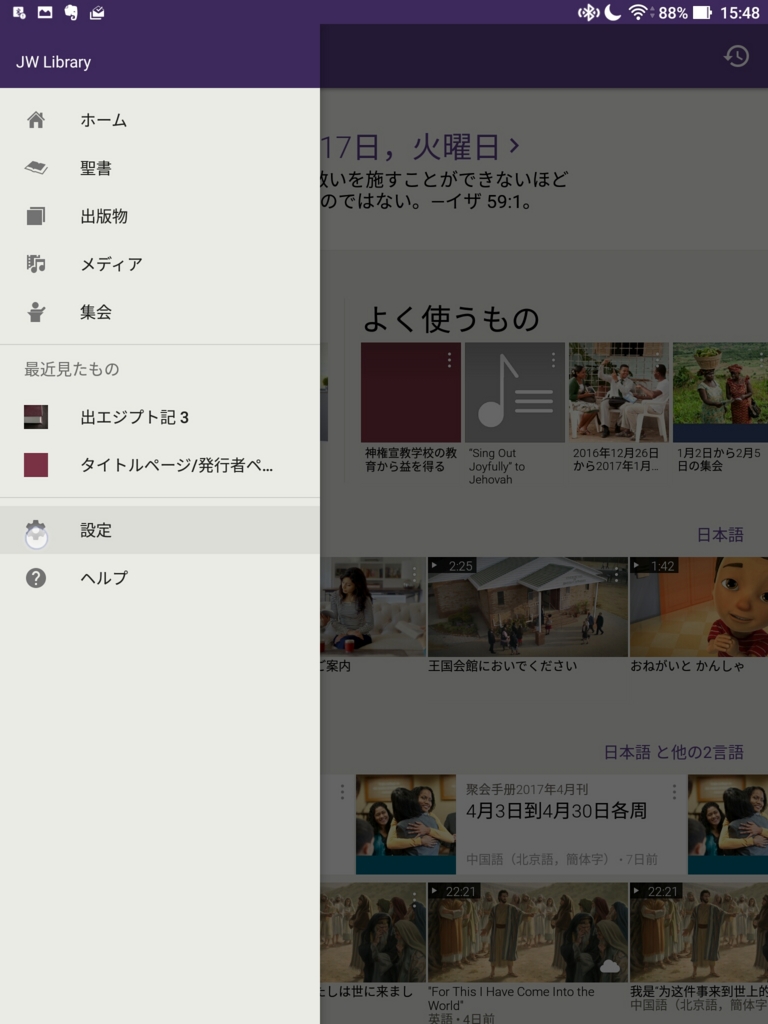Image resolution: width=768 pixels, height=1024 pixels.
Task: Open 4月3日到4月30日各周 workbook card
Action: tap(521, 824)
